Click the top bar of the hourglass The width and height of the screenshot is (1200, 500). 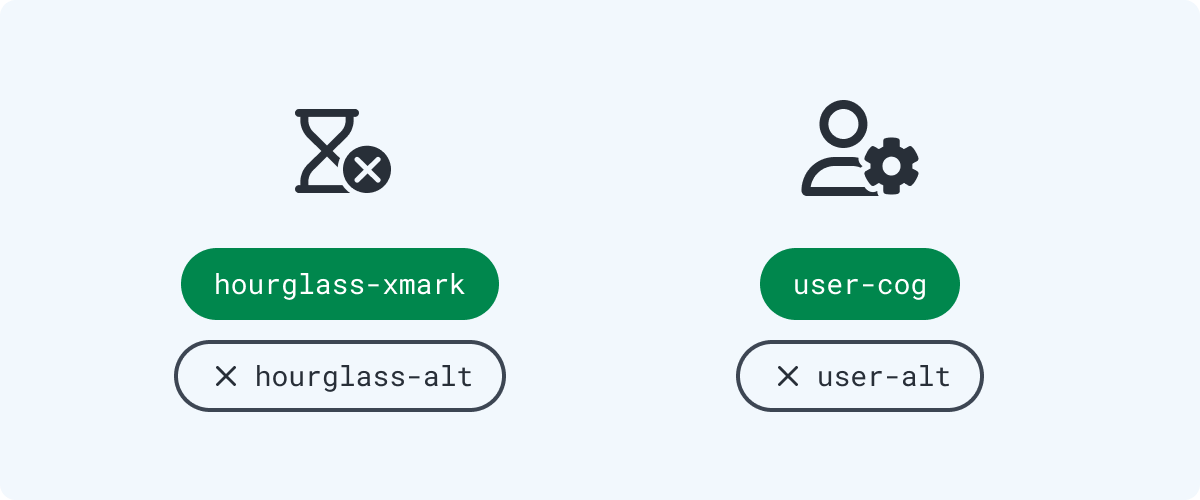pos(326,113)
